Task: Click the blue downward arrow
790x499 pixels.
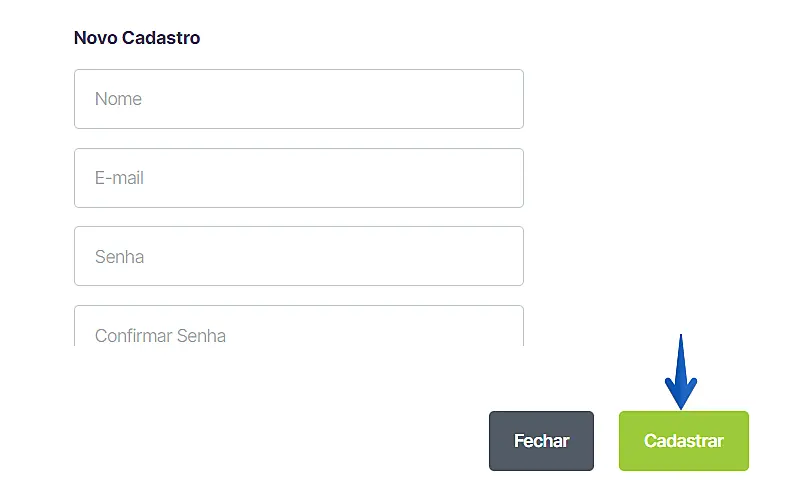Action: [x=681, y=375]
